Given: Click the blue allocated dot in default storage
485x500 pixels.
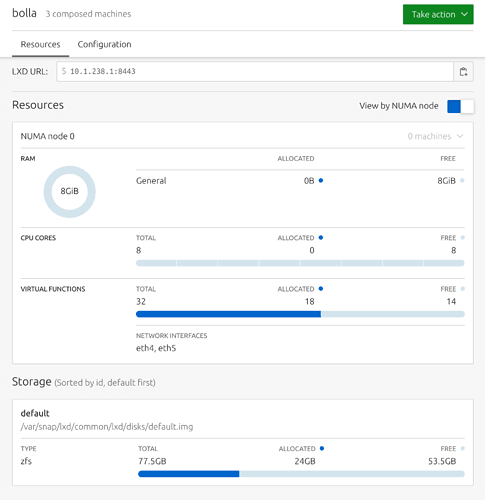Looking at the screenshot, I should pos(322,448).
